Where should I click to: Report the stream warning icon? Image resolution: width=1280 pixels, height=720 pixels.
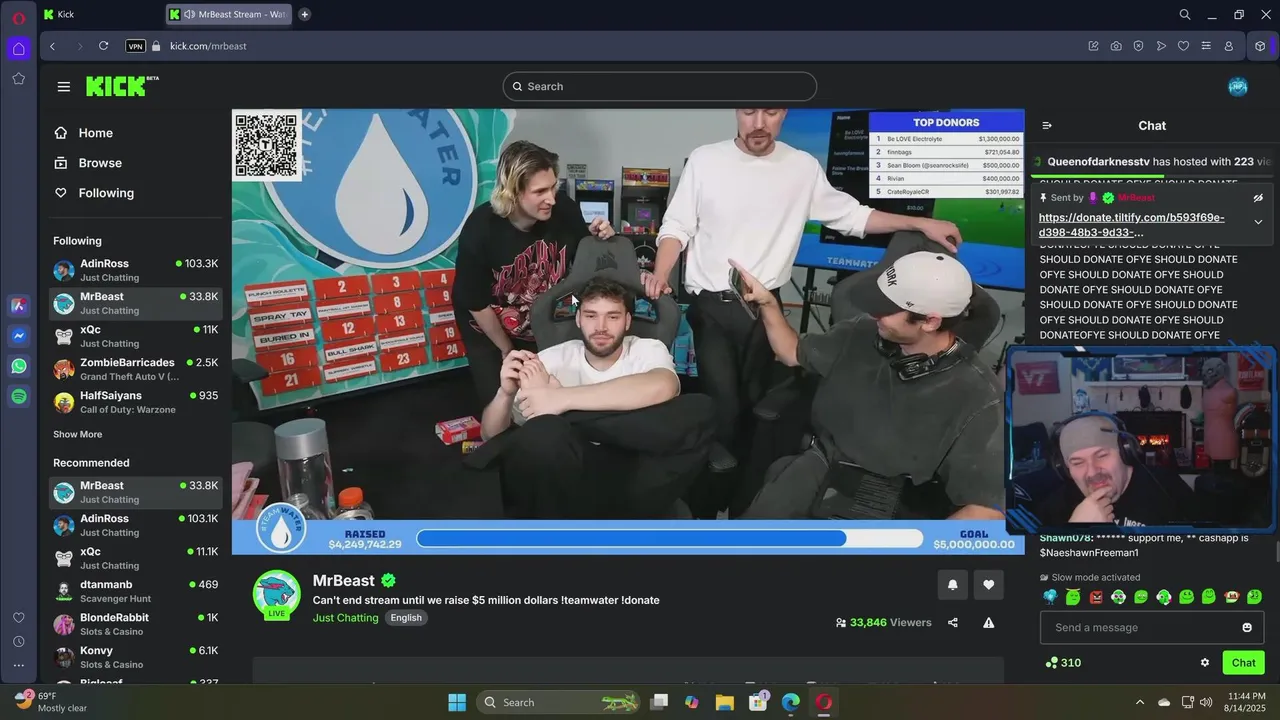point(989,622)
